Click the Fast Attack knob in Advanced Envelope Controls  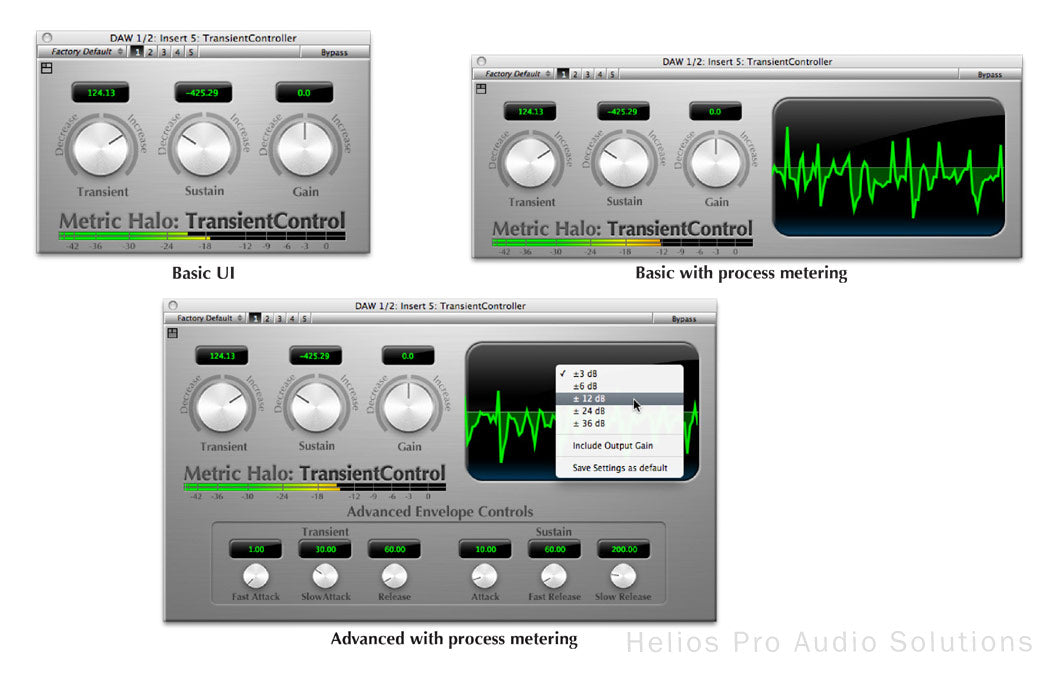point(256,576)
